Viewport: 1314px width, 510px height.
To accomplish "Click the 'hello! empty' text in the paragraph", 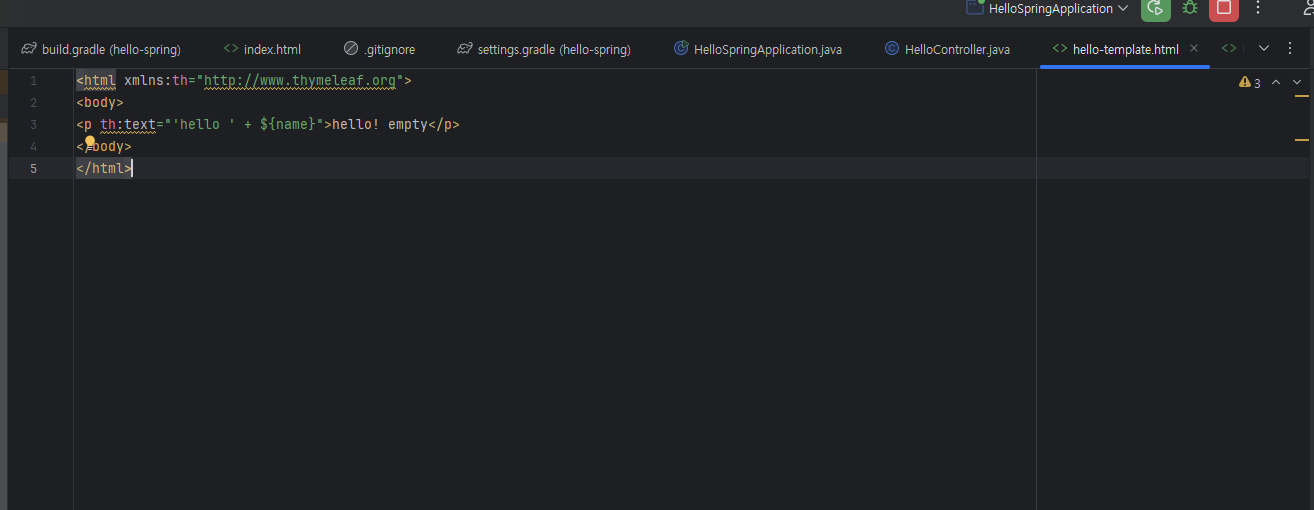I will 380,125.
